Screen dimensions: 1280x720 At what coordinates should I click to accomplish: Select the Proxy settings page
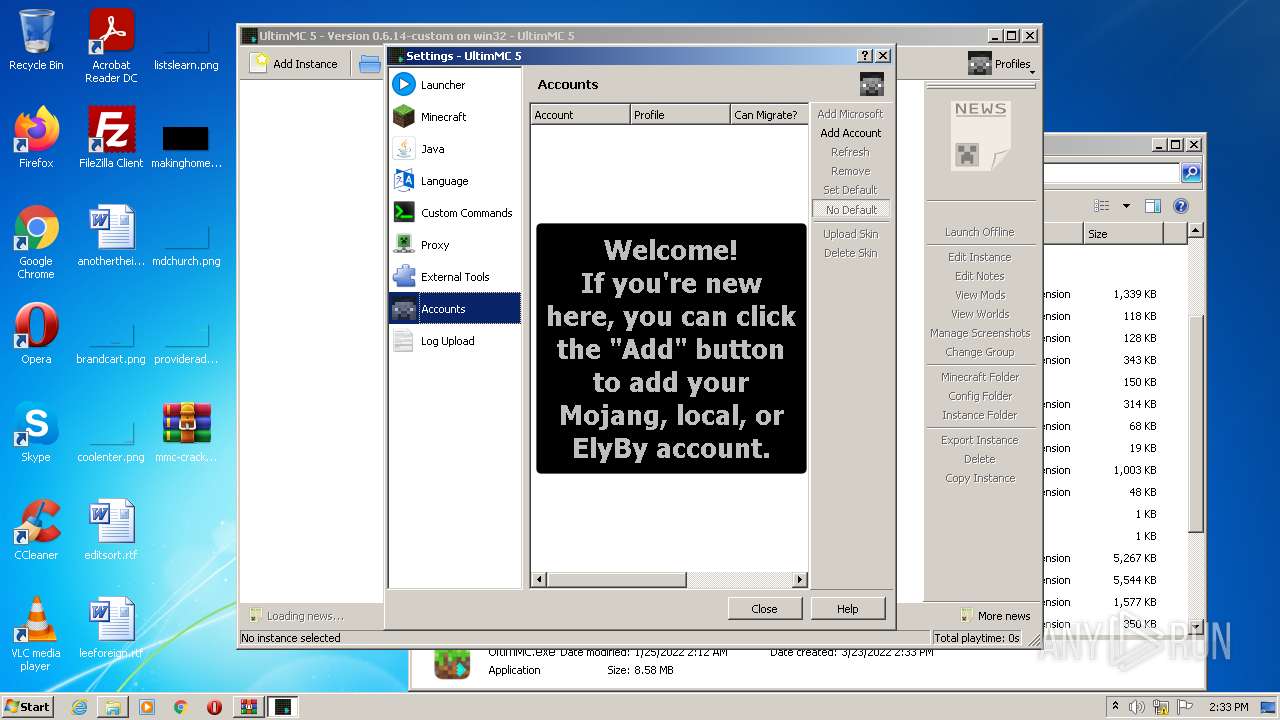pos(455,245)
